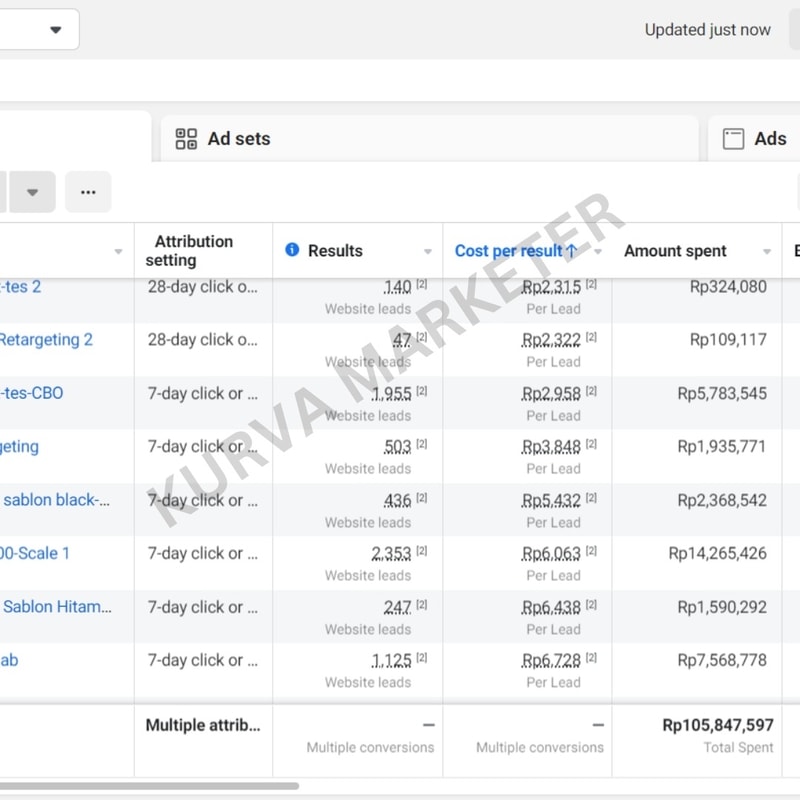Click the amount spent Rp109,117
Viewport: 800px width, 800px height.
coord(728,340)
